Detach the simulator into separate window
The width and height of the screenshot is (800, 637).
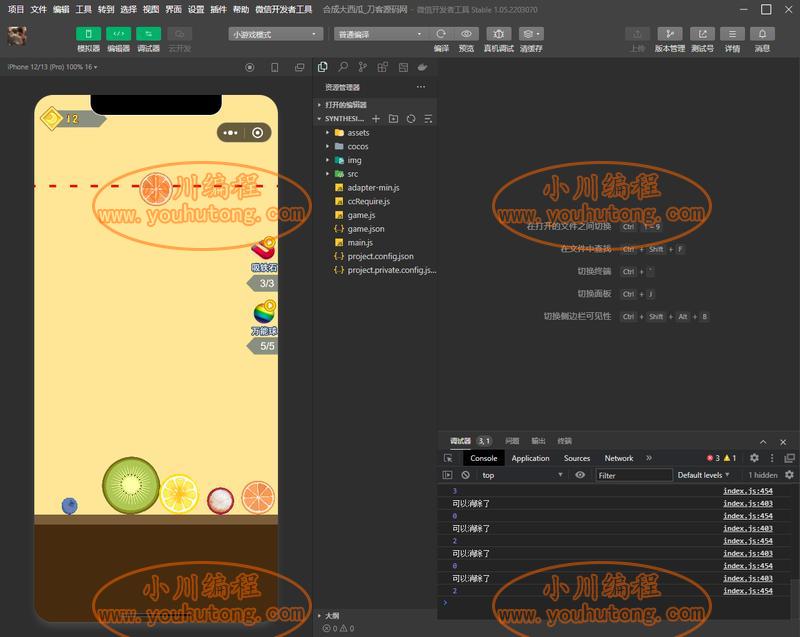tap(299, 67)
